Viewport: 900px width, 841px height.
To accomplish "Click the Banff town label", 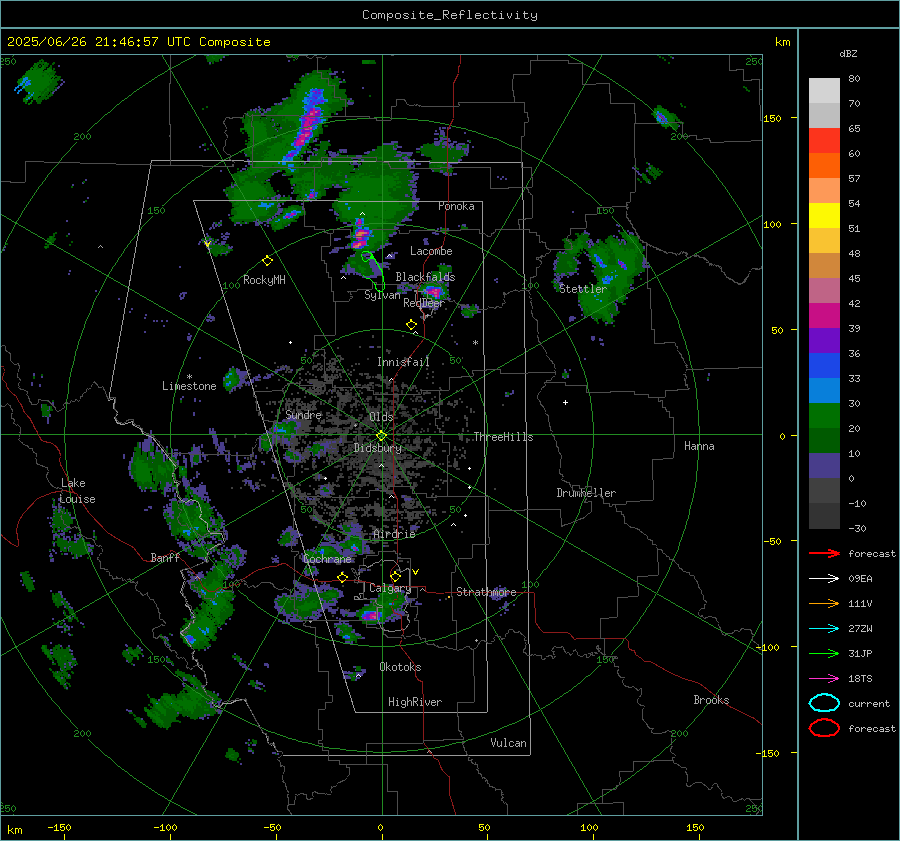I will coord(165,558).
